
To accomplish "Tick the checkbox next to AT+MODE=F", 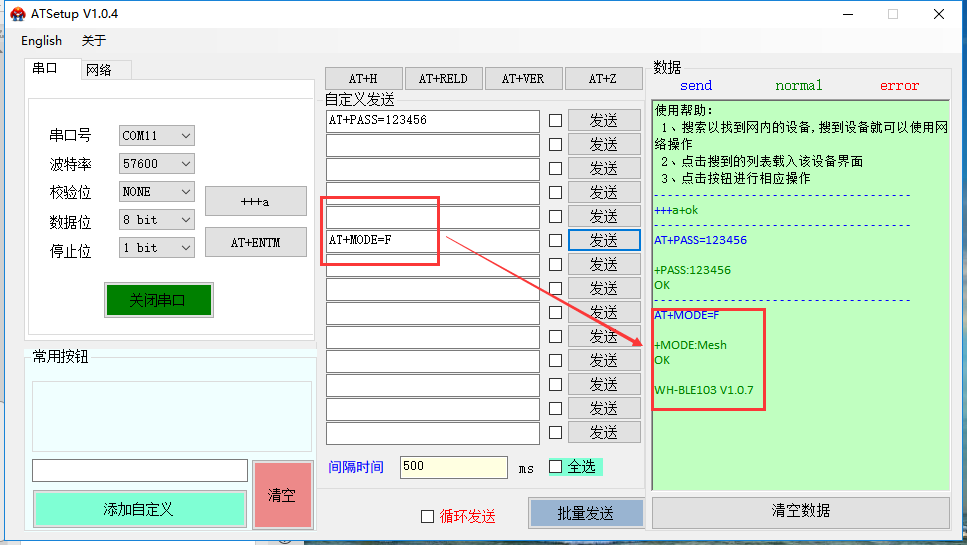I will click(555, 241).
